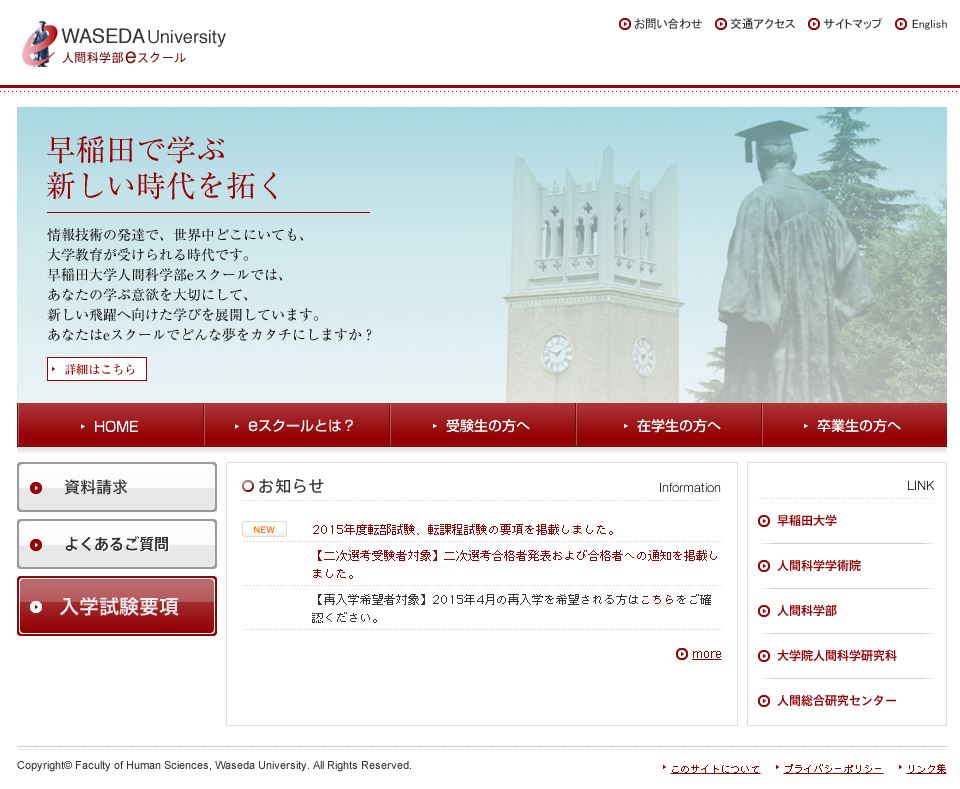The image size is (960, 789).
Task: Open the 早稲田大学 link
Action: tap(806, 521)
